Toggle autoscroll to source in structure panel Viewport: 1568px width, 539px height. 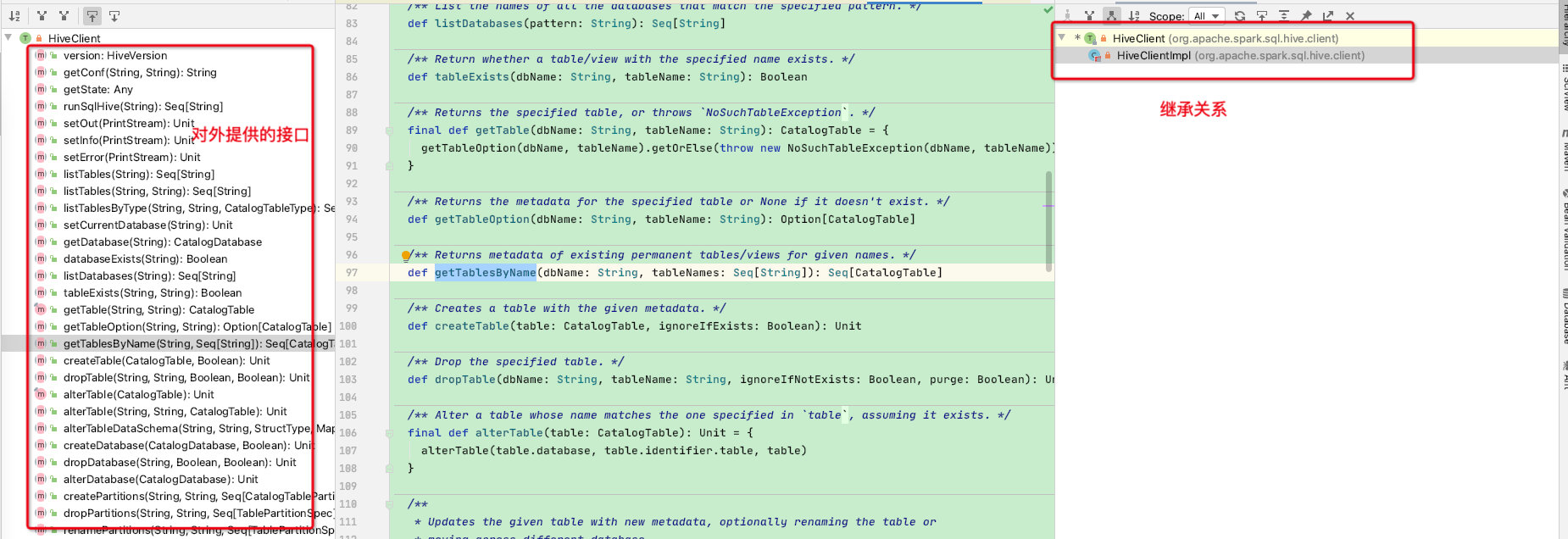[92, 16]
